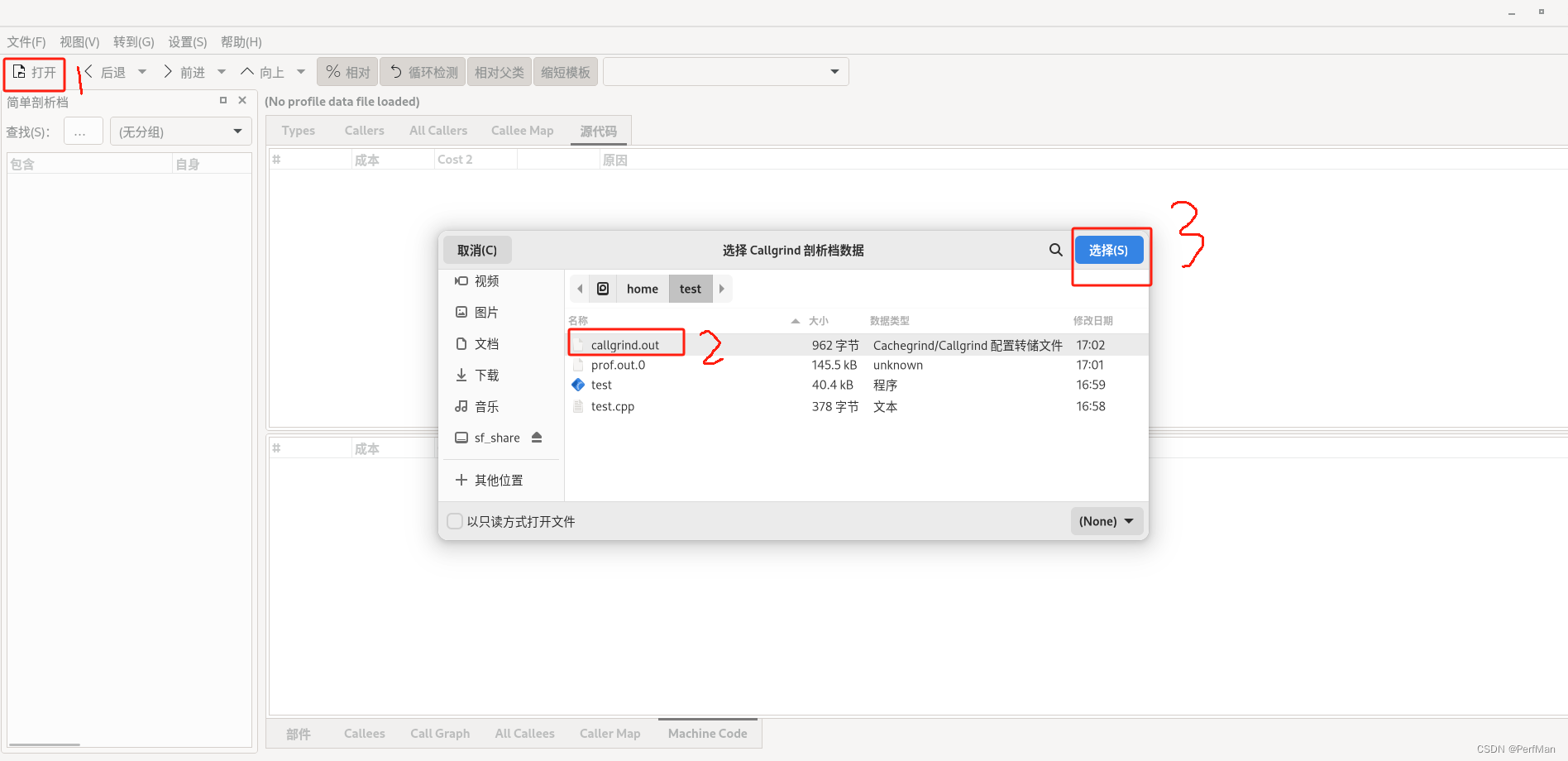The image size is (1568, 761).
Task: Cancel the dialog with 取消(C)
Action: (477, 249)
